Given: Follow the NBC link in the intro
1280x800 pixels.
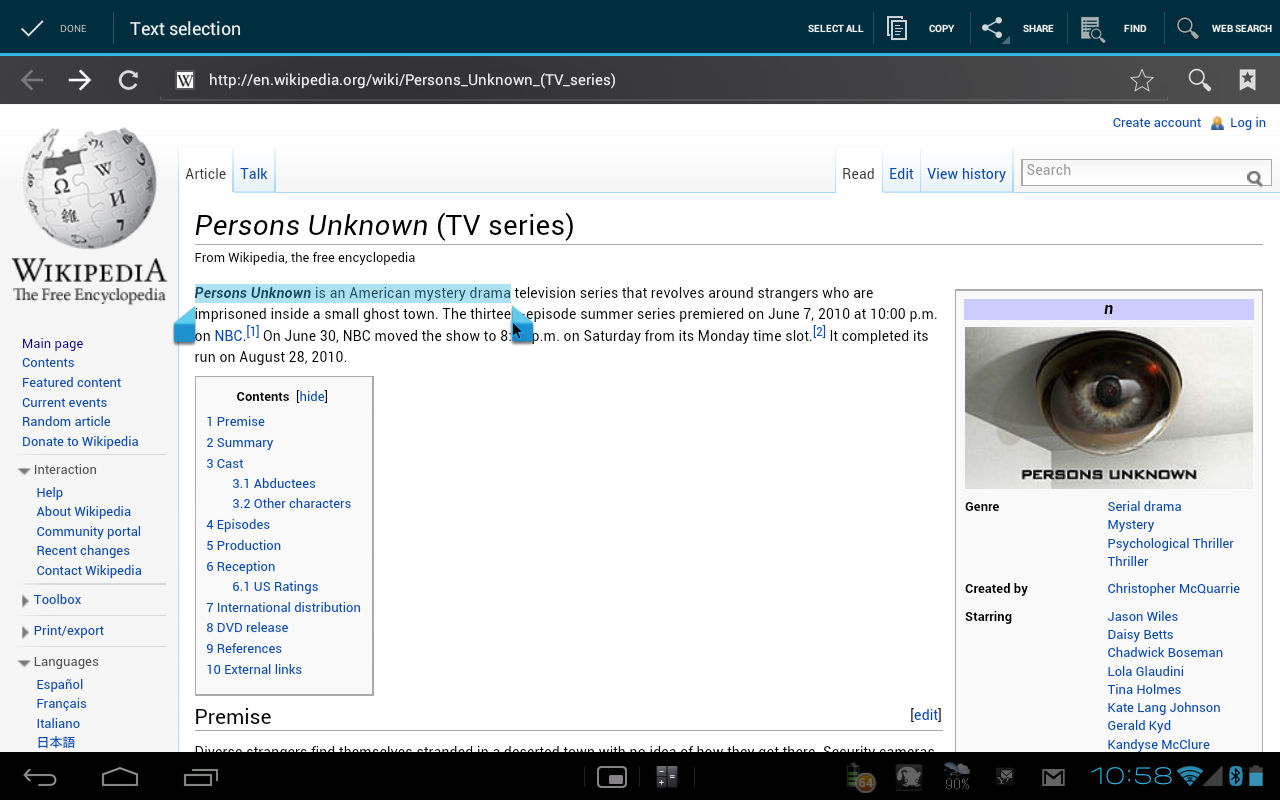Looking at the screenshot, I should tap(228, 337).
